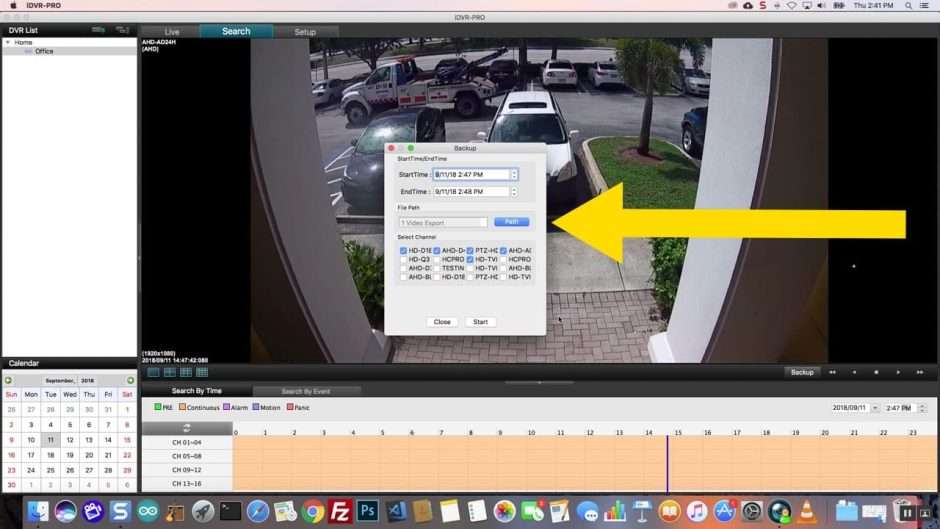Click fast forward playback control
The image size is (940, 529).
point(920,372)
